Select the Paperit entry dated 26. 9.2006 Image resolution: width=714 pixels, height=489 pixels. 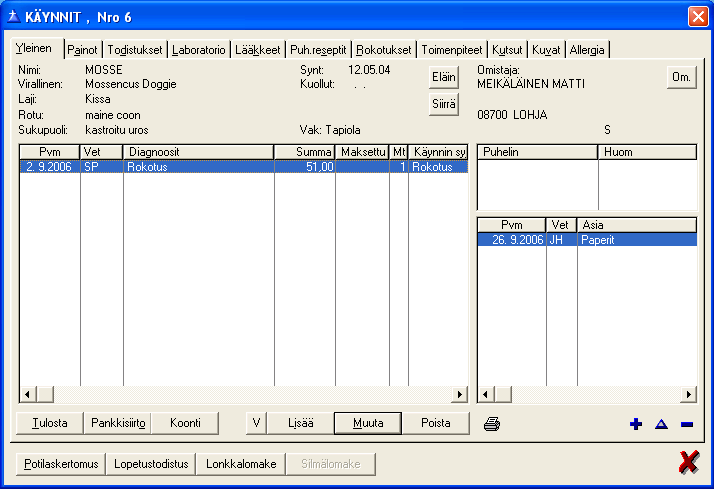[x=587, y=239]
